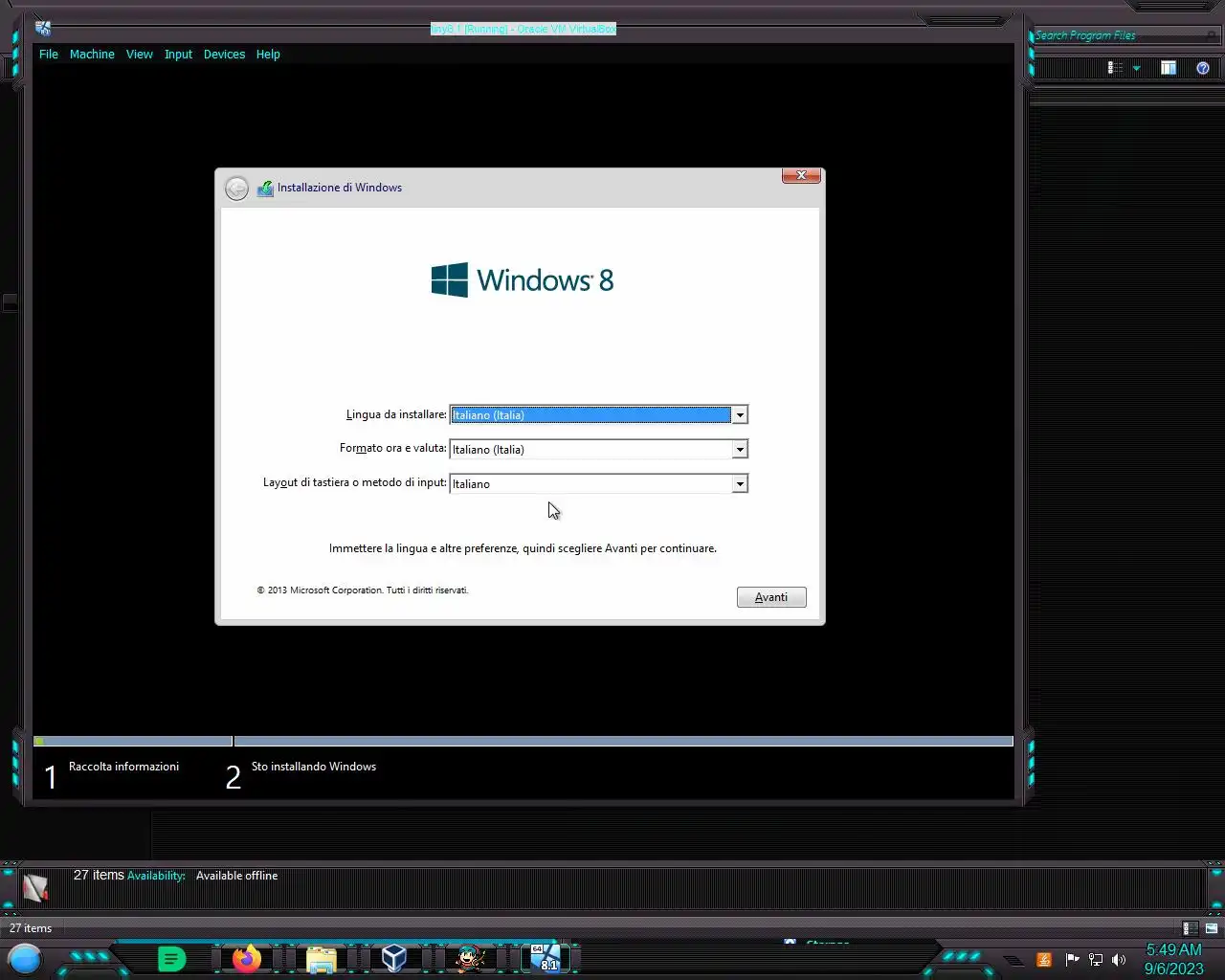Open the Machine menu
This screenshot has width=1225, height=980.
click(x=92, y=55)
